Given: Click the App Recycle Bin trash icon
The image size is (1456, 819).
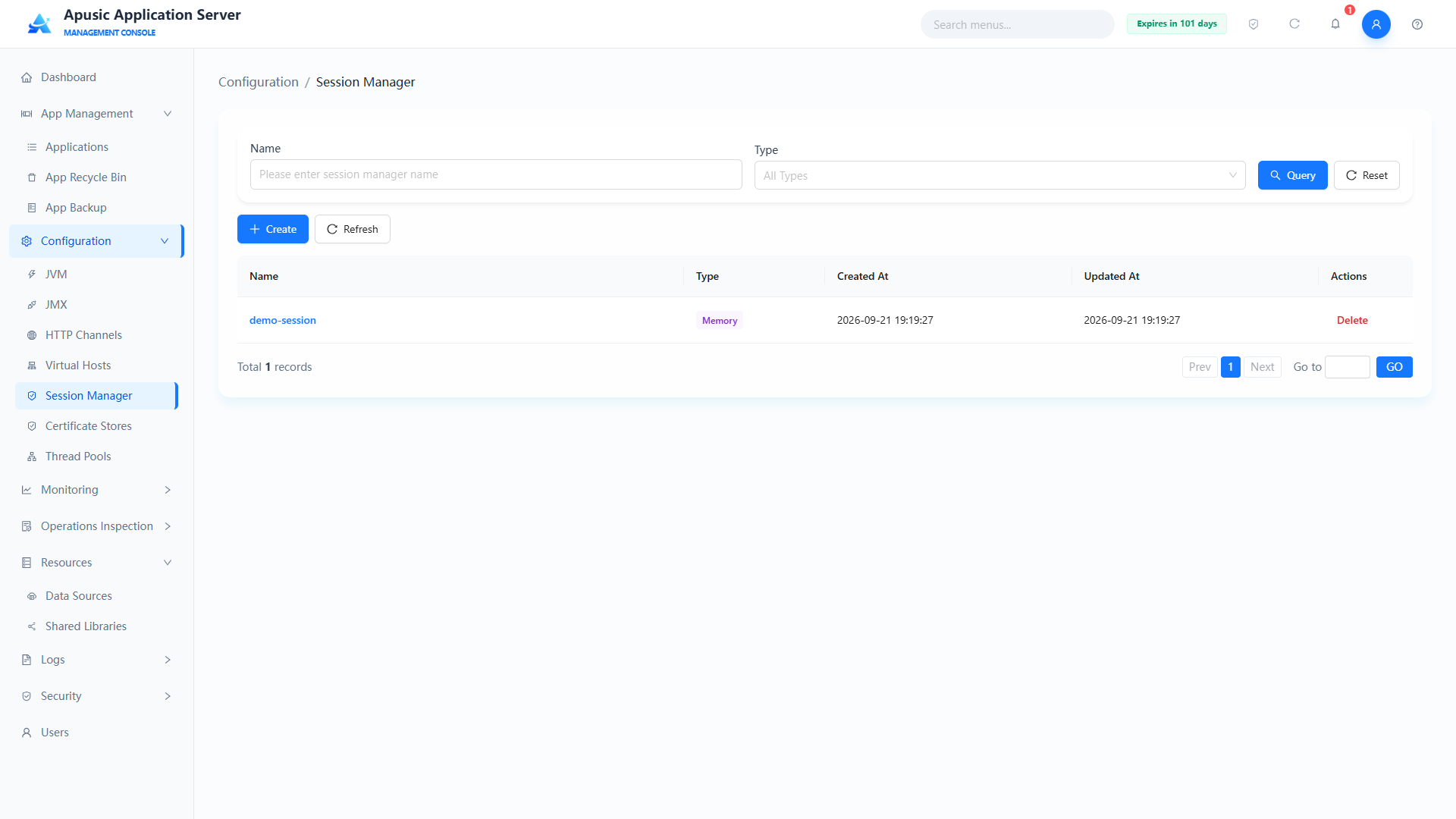Looking at the screenshot, I should (x=32, y=177).
